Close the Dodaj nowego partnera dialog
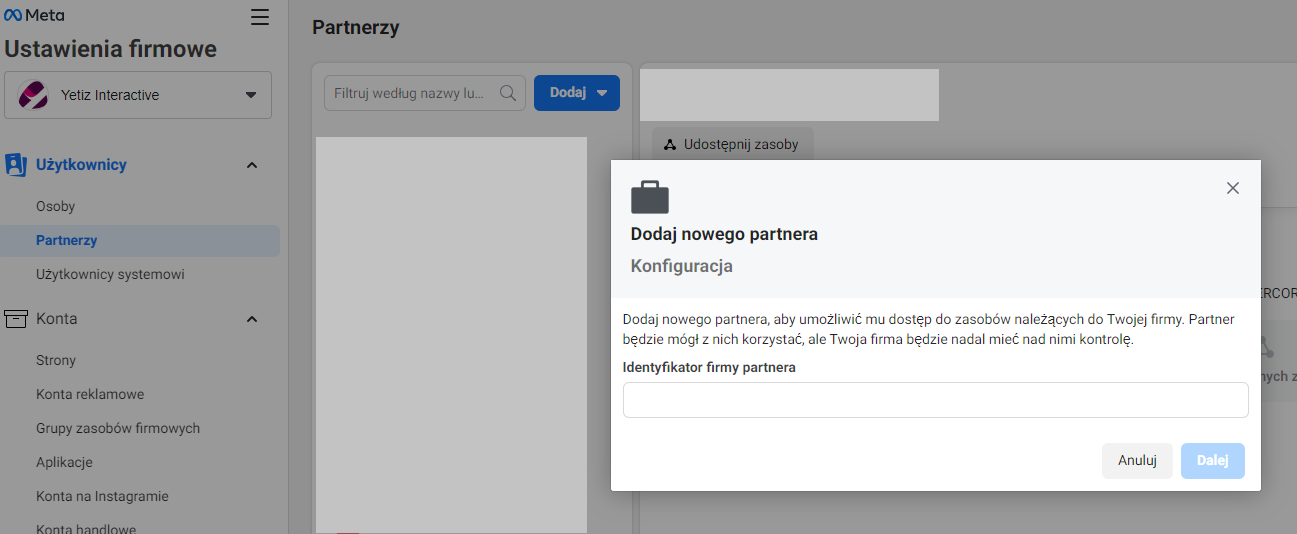Image resolution: width=1297 pixels, height=534 pixels. [1232, 188]
